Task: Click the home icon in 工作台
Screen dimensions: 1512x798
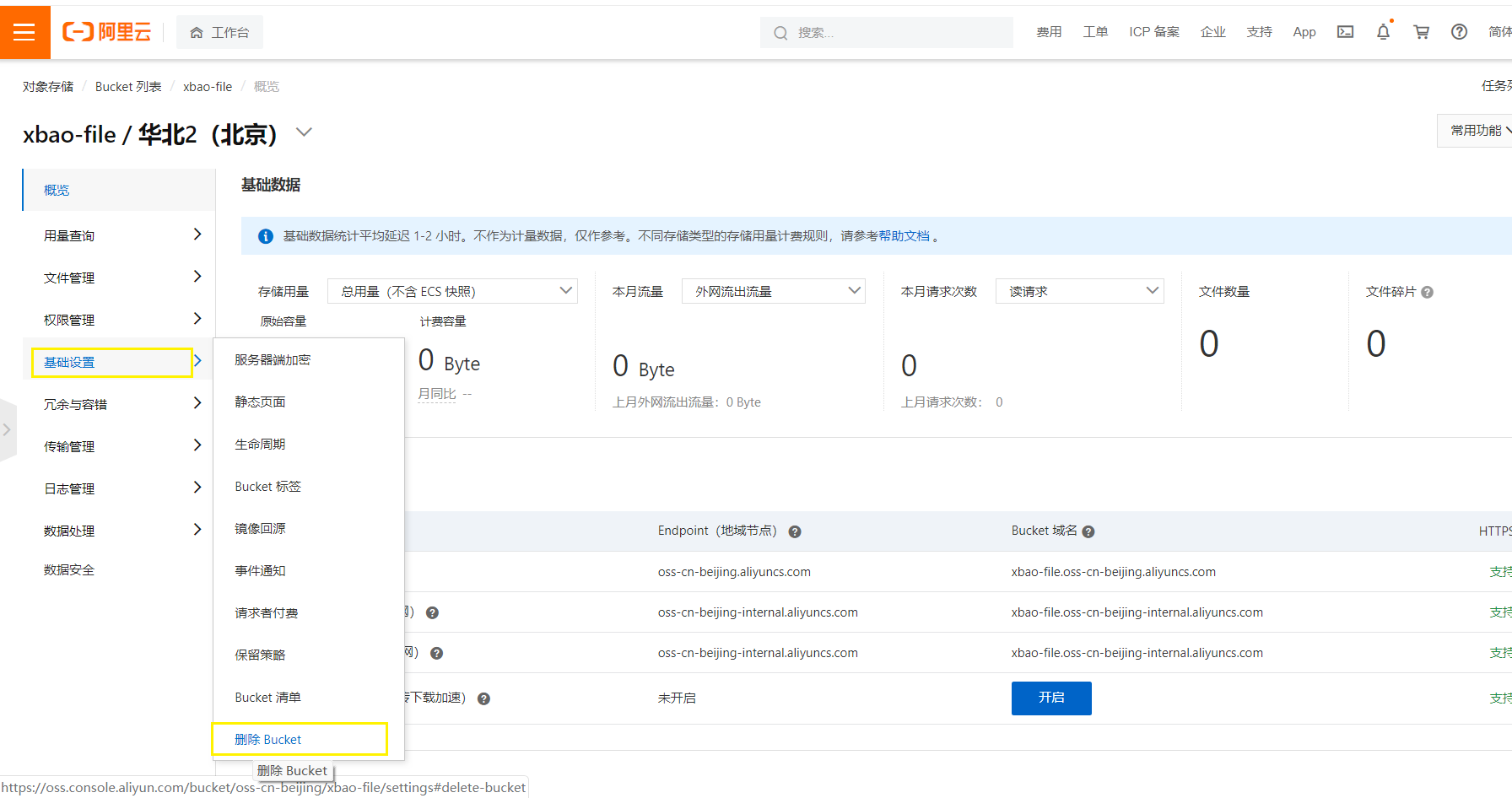Action: tap(197, 33)
